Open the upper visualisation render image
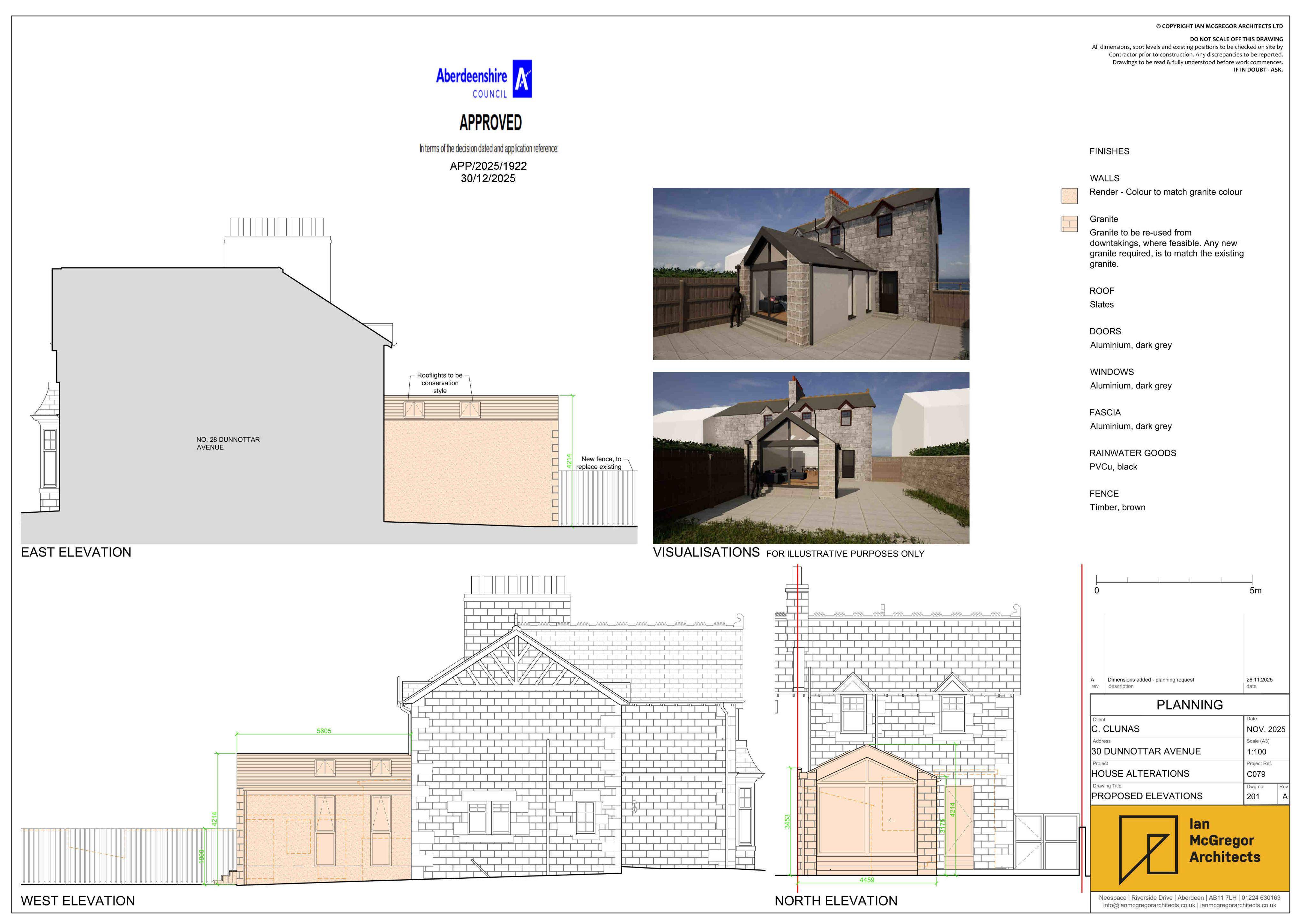Screen dimensions: 1307x924 (810, 274)
